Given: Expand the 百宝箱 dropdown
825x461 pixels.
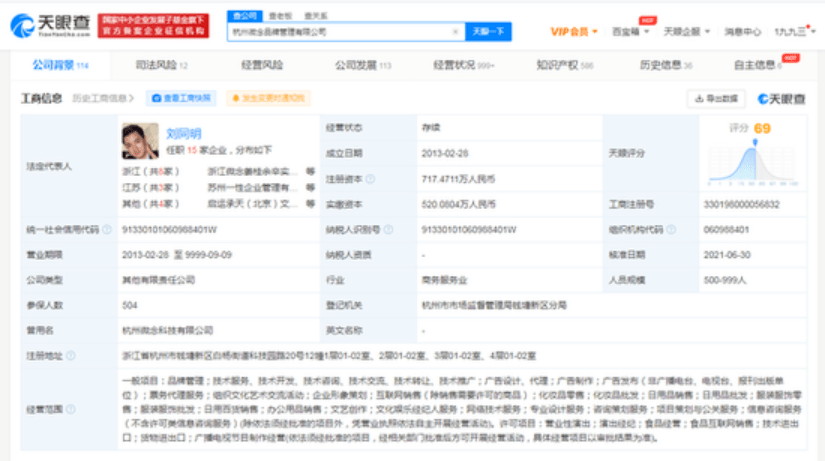Looking at the screenshot, I should 630,32.
